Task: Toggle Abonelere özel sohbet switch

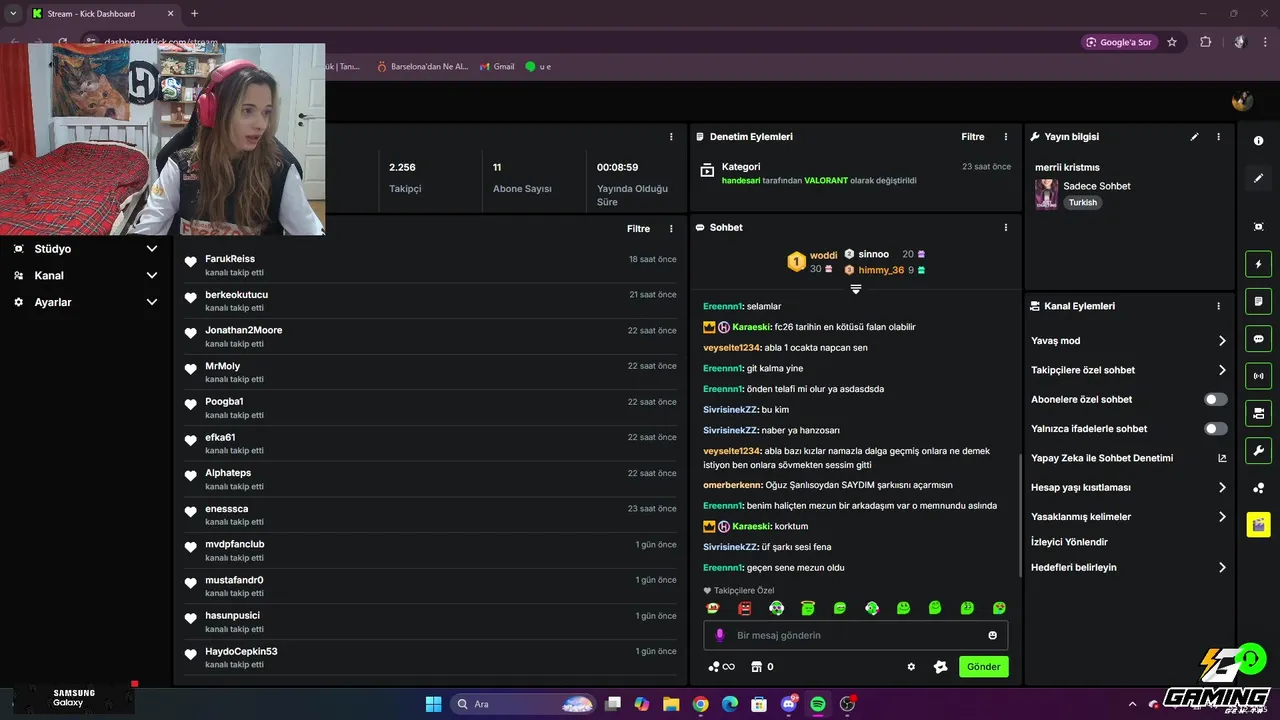Action: [1216, 399]
